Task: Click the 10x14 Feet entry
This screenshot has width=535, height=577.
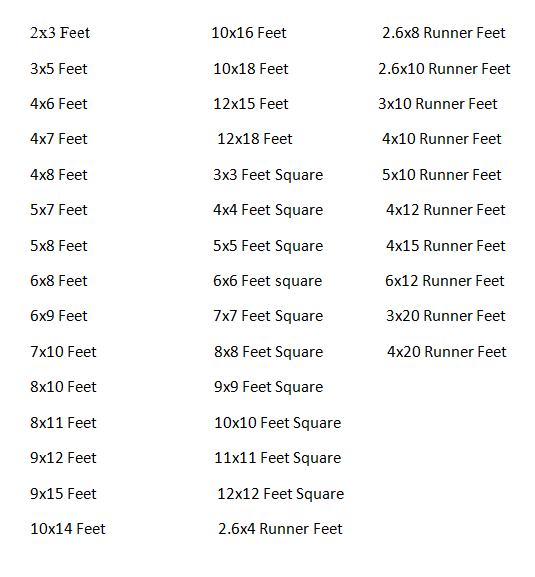Action: coord(68,529)
